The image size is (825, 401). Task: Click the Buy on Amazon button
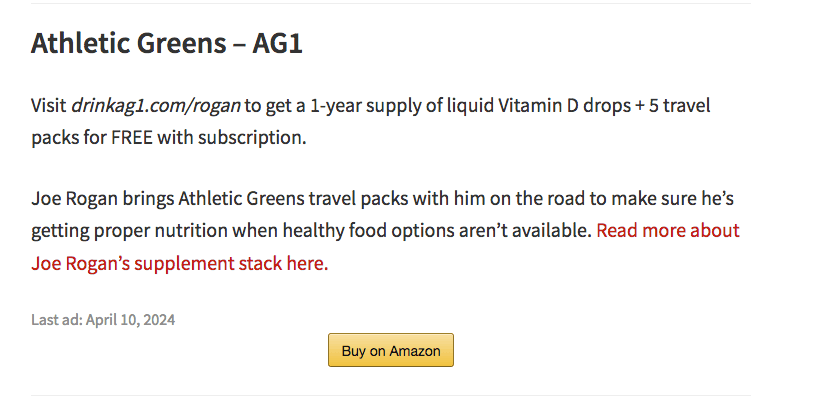[x=391, y=350]
